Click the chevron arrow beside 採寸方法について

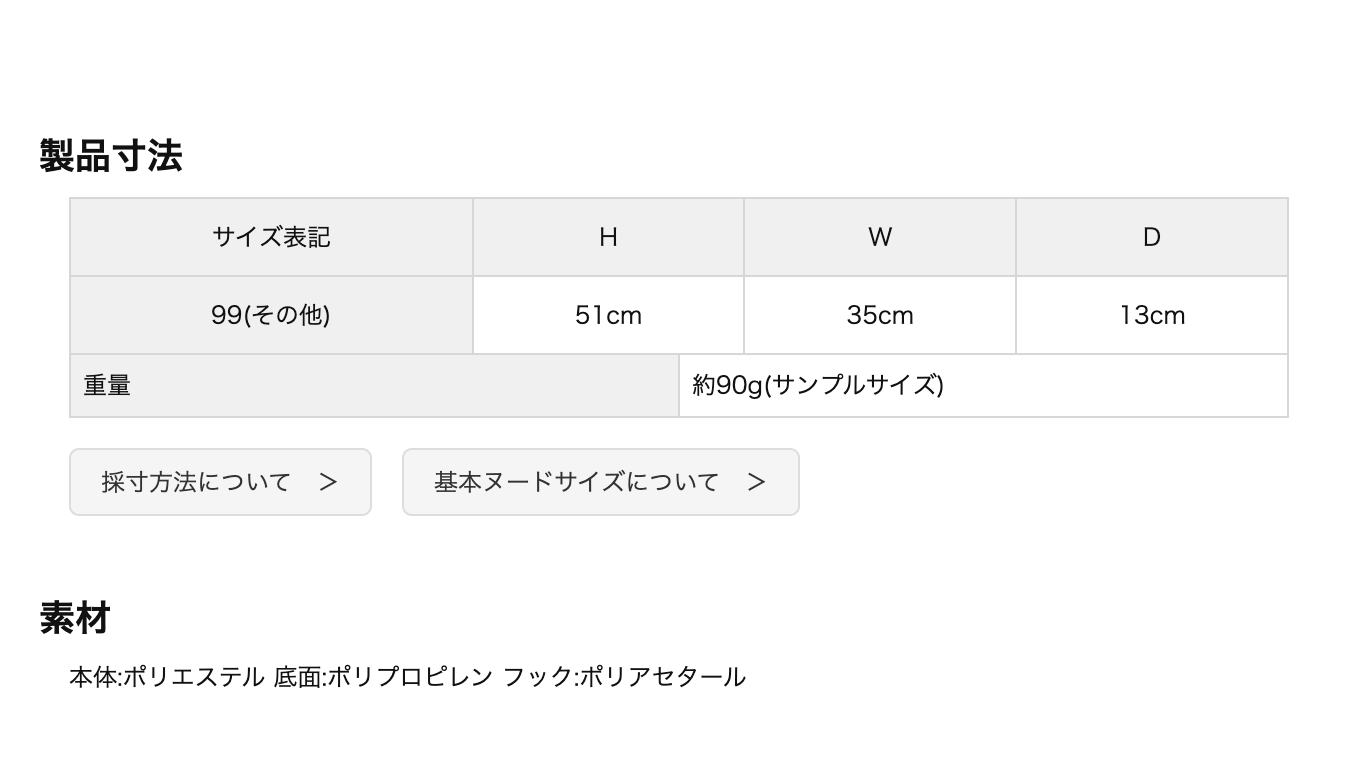[328, 482]
